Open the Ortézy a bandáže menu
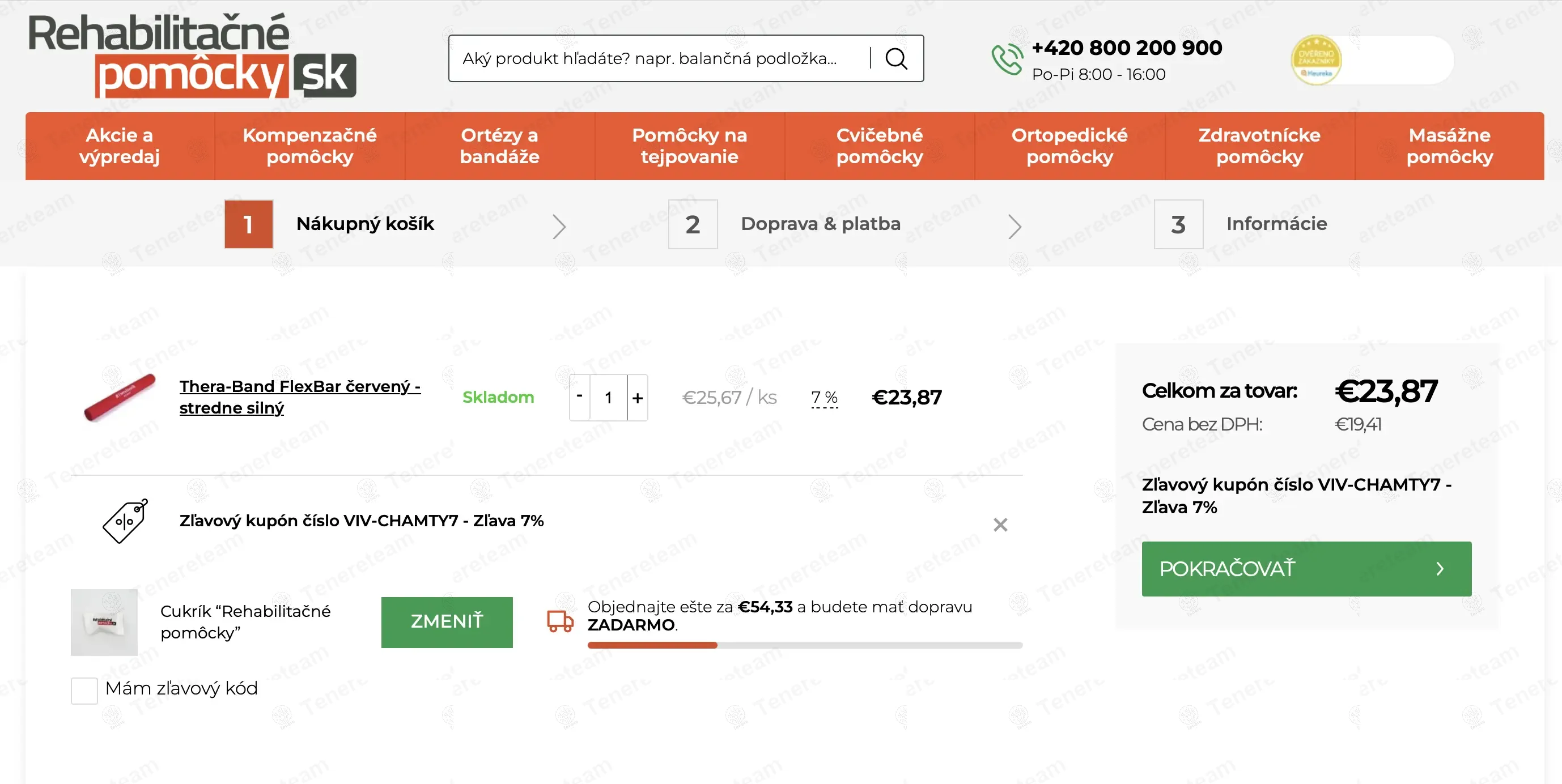This screenshot has height=784, width=1562. tap(500, 146)
